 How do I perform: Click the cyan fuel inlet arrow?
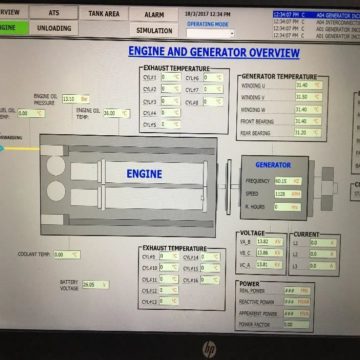pos(2,149)
